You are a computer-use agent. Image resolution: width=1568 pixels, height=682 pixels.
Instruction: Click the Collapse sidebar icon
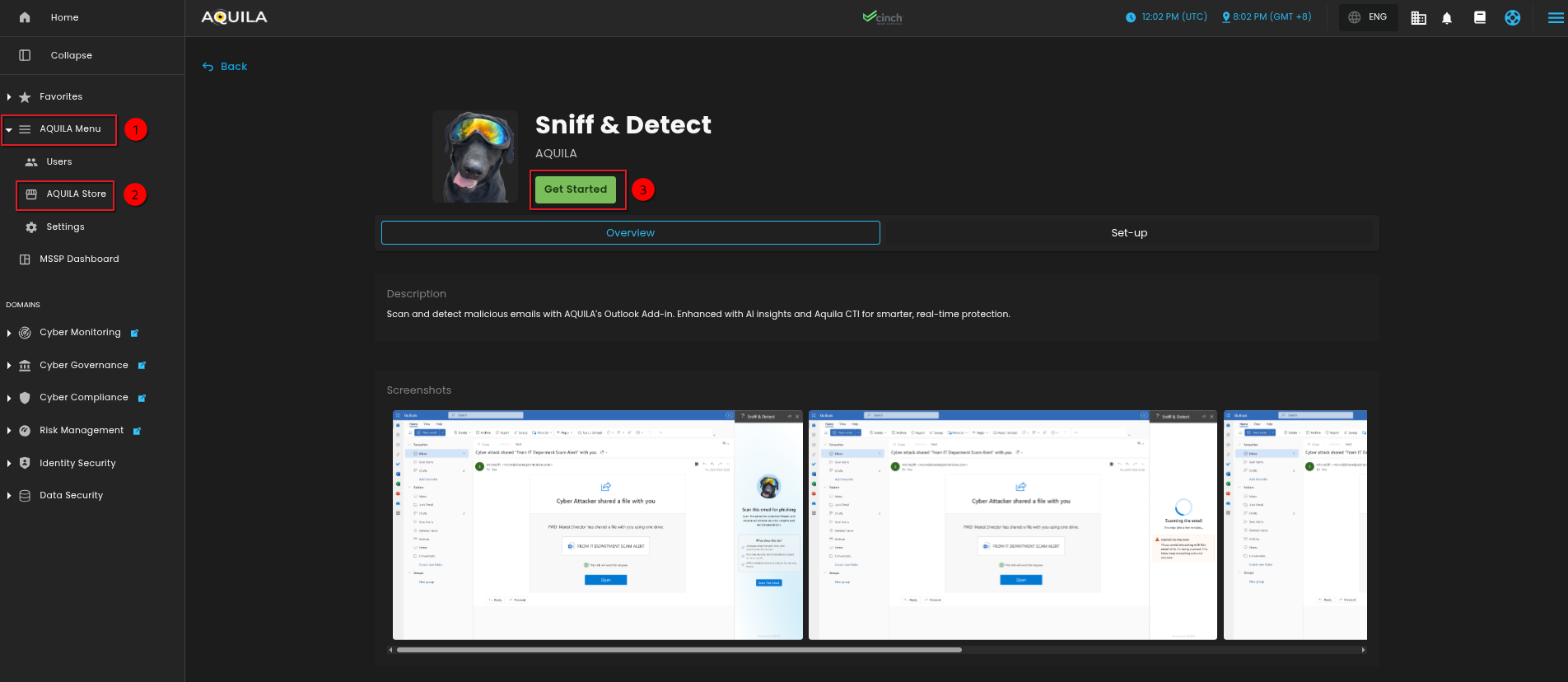[25, 55]
